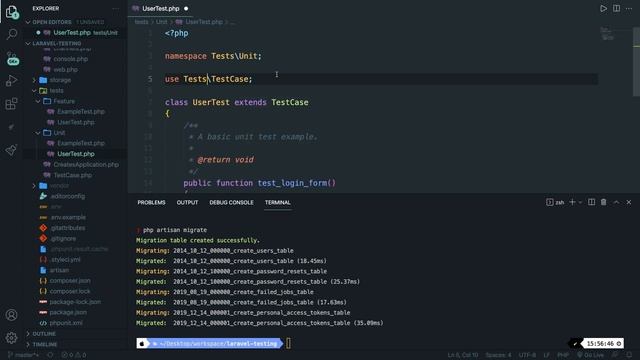Open Explorer views and more actions ellipsis
640x360 pixels.
pos(116,9)
